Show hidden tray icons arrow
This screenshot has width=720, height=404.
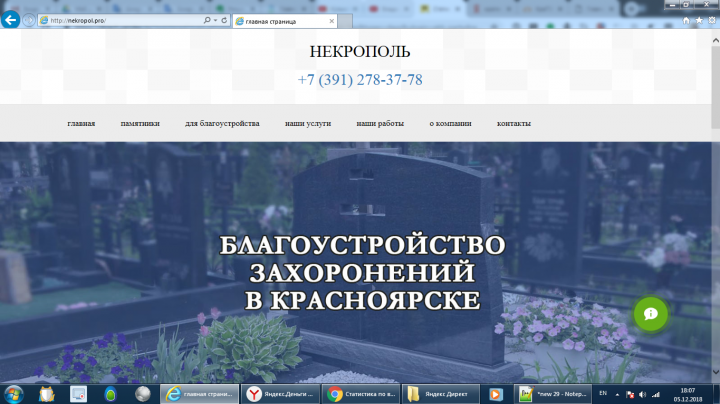pos(618,394)
